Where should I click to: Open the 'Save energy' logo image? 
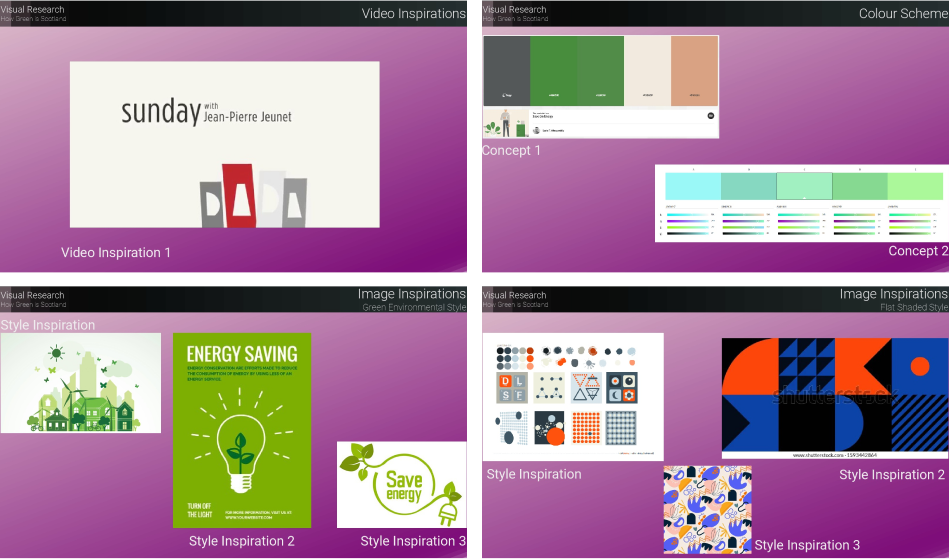(x=402, y=484)
